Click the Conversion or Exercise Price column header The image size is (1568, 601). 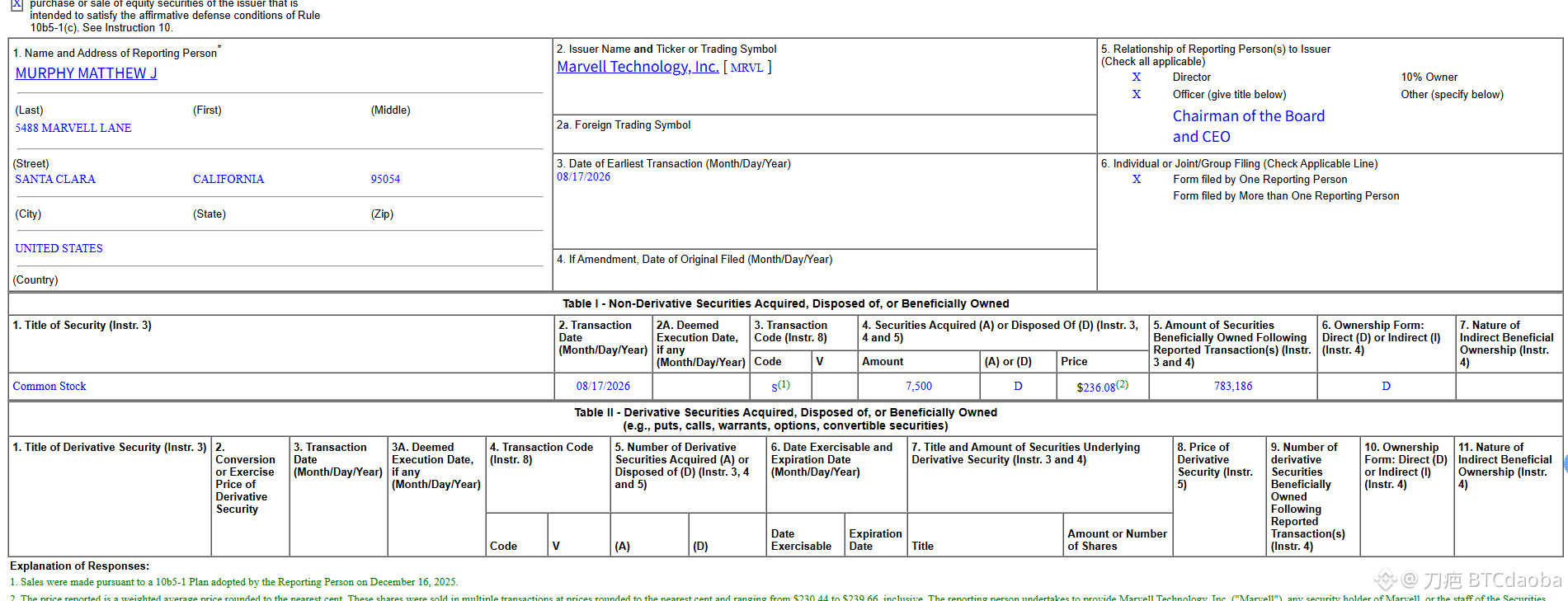click(x=245, y=478)
